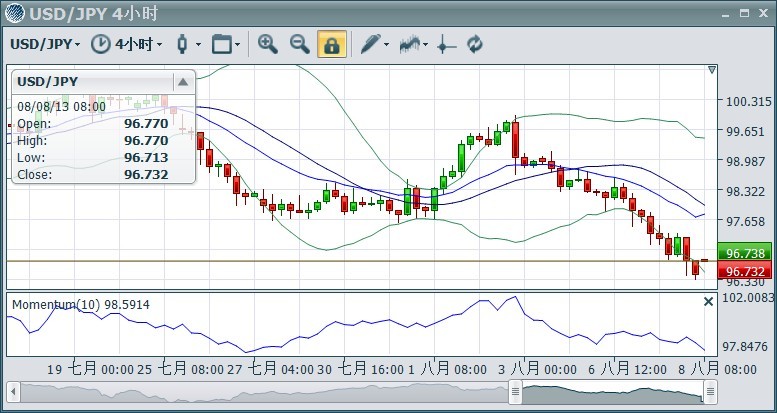Click the refresh chart icon
Viewport: 777px width, 413px height.
pyautogui.click(x=475, y=44)
